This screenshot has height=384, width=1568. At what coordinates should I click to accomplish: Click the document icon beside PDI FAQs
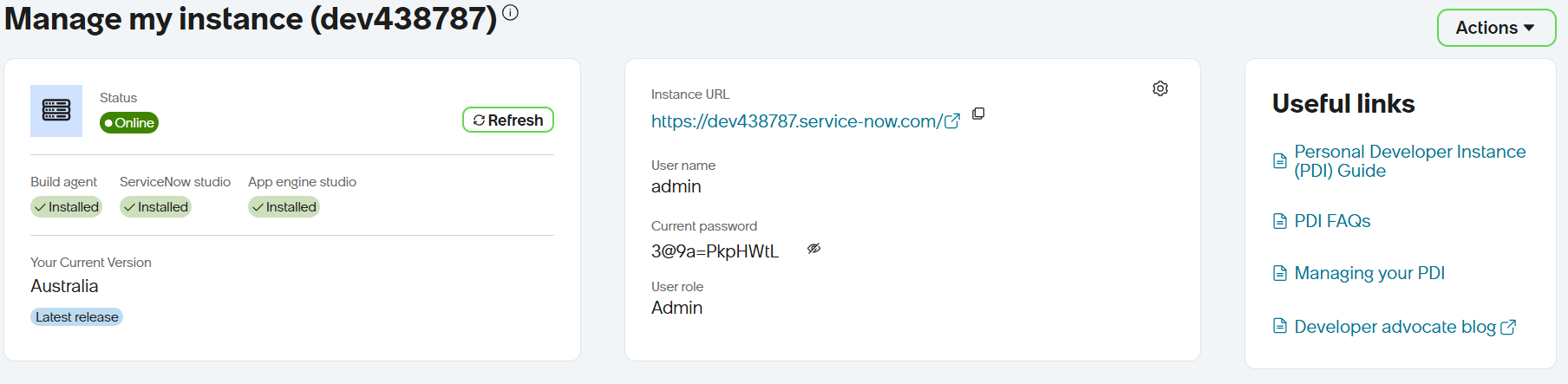(x=1280, y=221)
